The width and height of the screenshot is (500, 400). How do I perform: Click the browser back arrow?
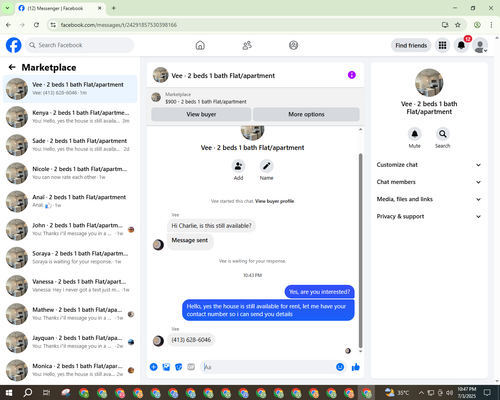coord(8,25)
